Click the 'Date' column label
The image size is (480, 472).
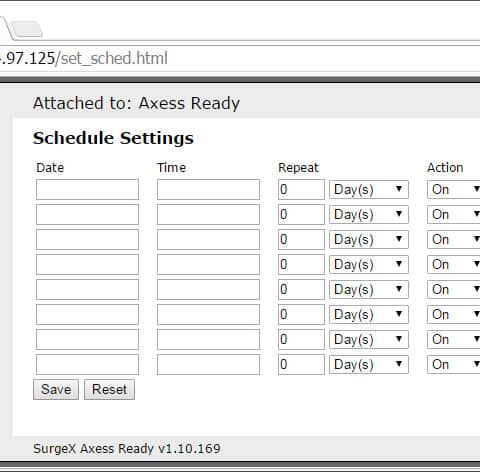coord(50,167)
